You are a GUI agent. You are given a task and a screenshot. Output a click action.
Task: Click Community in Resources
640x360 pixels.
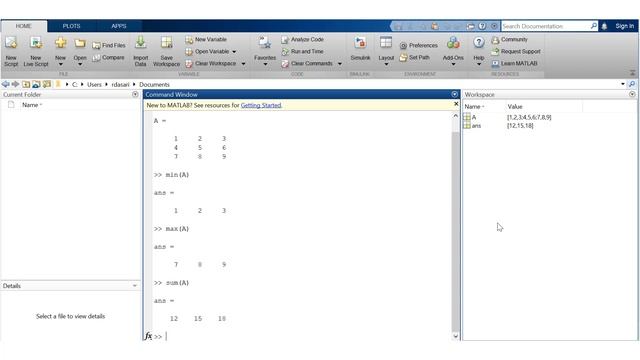pyautogui.click(x=509, y=40)
